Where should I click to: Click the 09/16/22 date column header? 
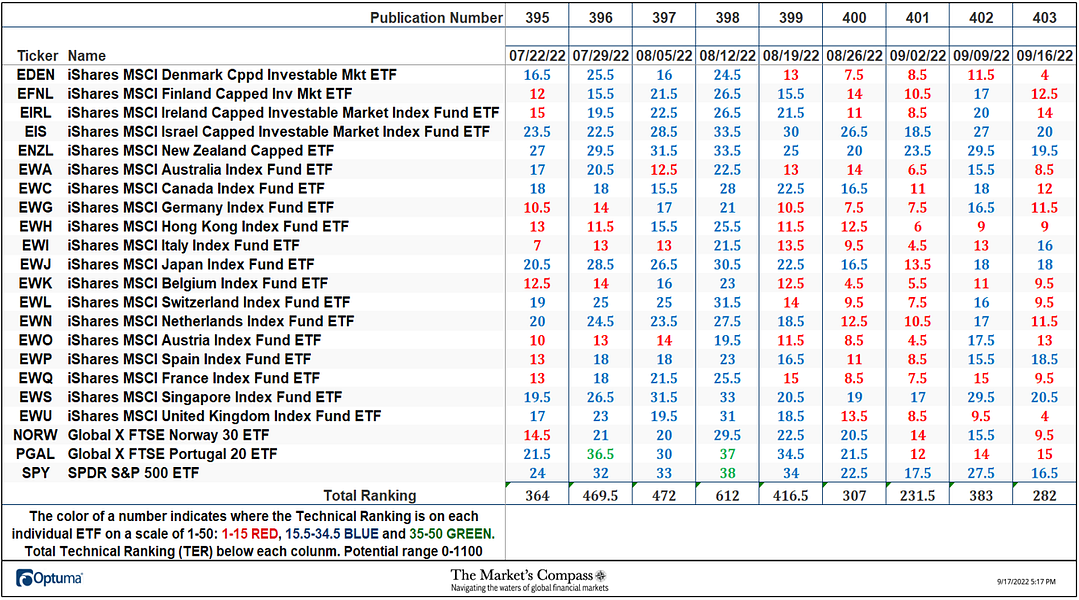click(1045, 56)
